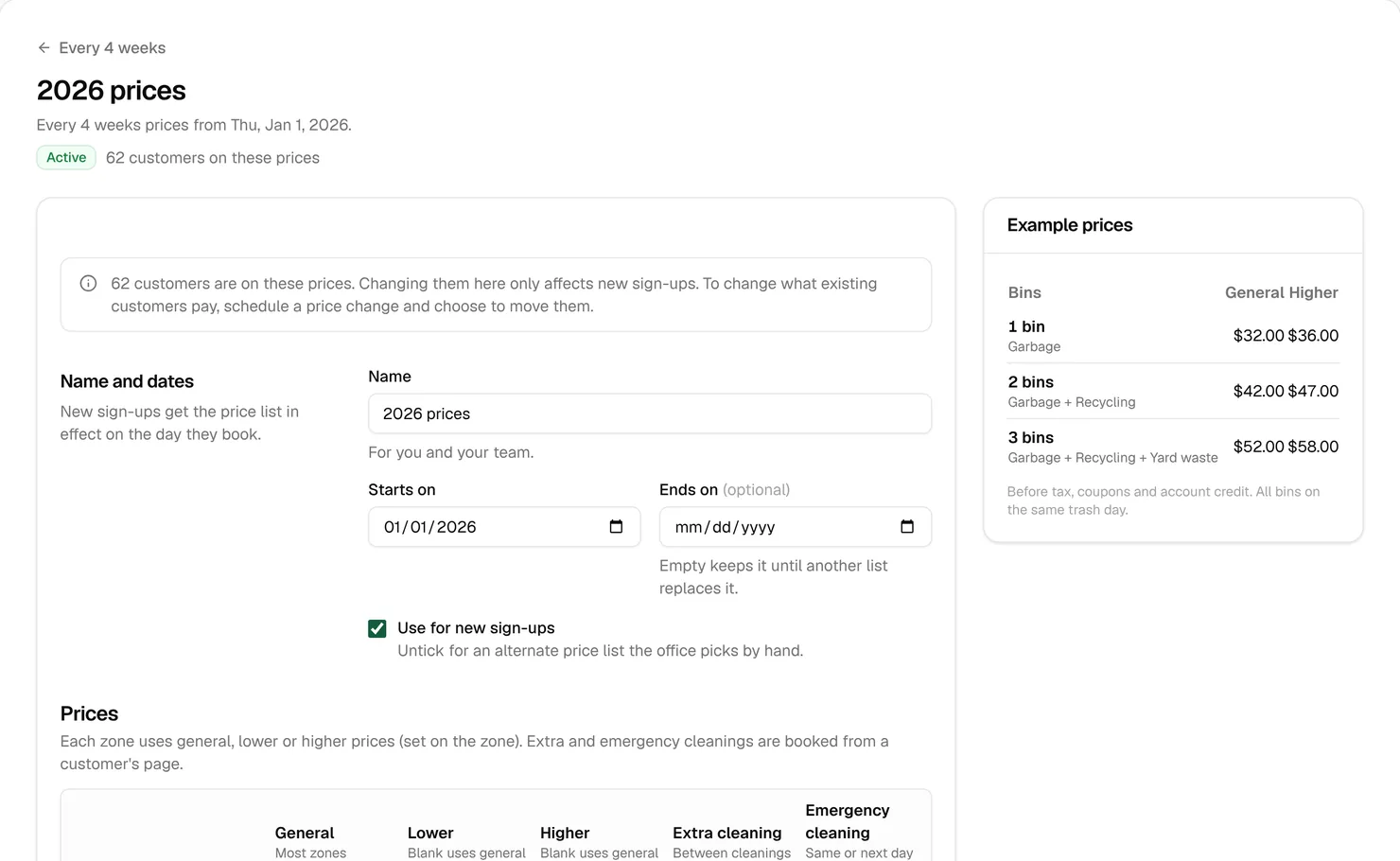Screen dimensions: 1400x861
Task: Click the 3 bins row with Yard waste
Action: [1173, 447]
